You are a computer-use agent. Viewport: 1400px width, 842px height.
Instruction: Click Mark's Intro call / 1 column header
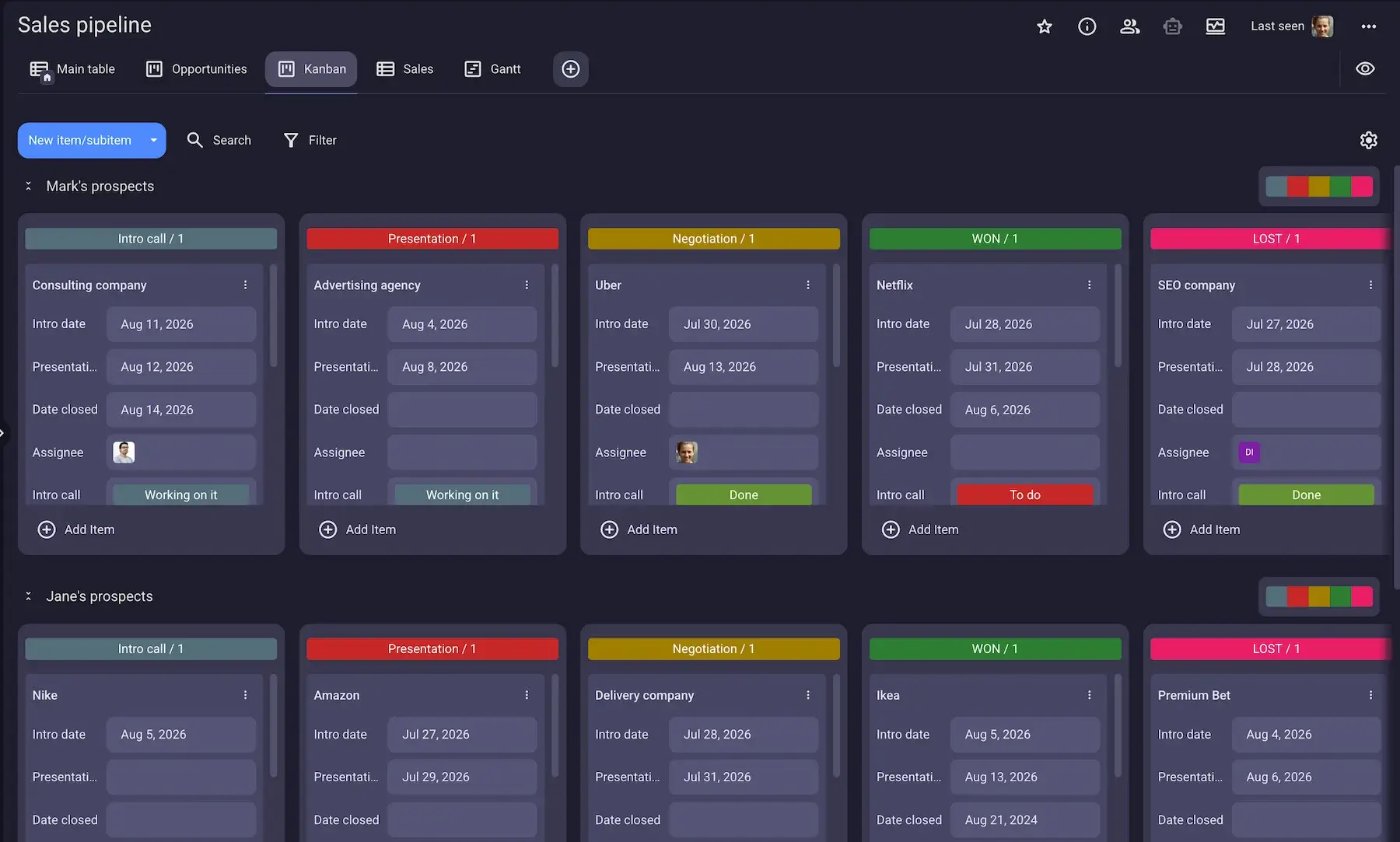pyautogui.click(x=151, y=239)
